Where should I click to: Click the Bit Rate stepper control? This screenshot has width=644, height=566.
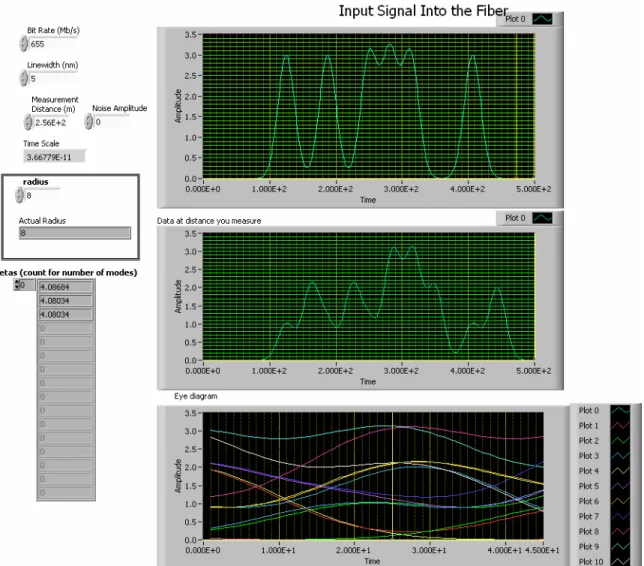tap(24, 44)
